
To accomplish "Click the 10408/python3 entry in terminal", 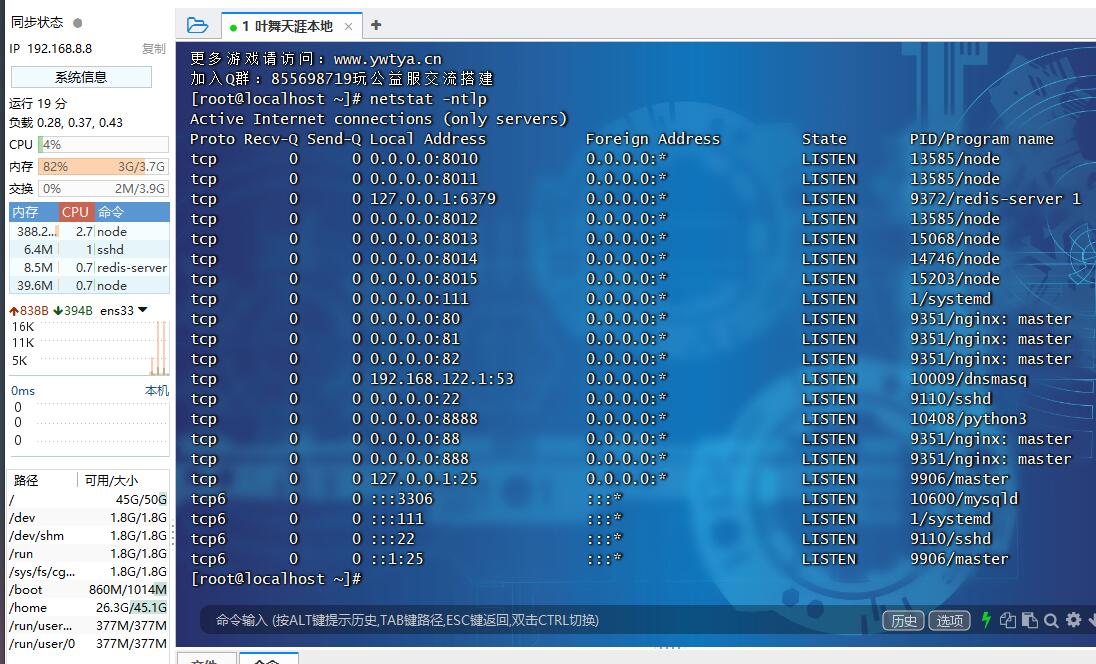I will (x=968, y=419).
